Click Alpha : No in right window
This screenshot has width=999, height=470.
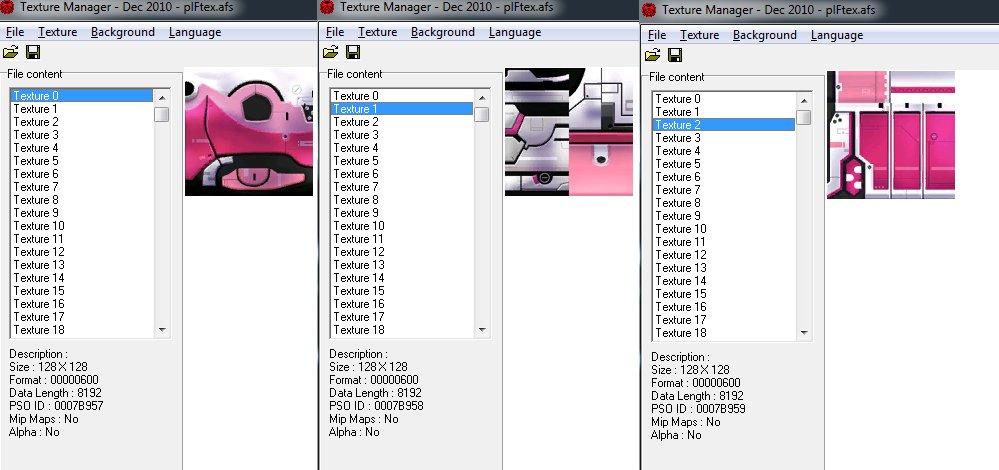[676, 435]
